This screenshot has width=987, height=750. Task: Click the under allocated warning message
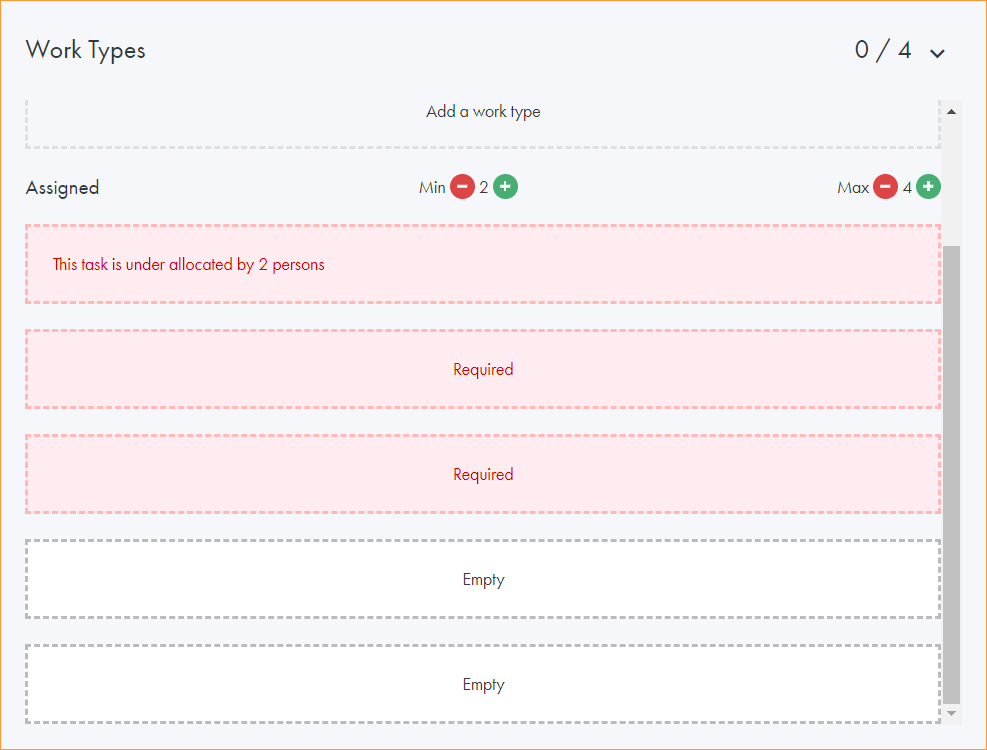pos(189,265)
